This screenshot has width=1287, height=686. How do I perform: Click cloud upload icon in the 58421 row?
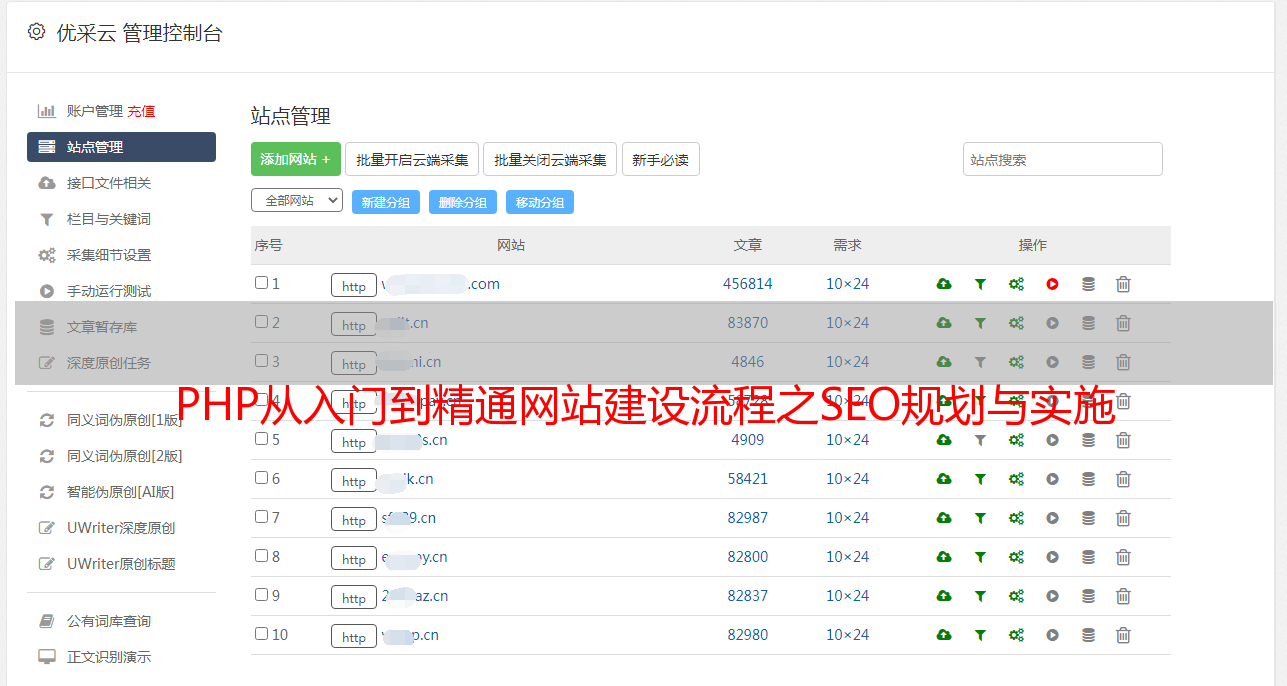944,479
